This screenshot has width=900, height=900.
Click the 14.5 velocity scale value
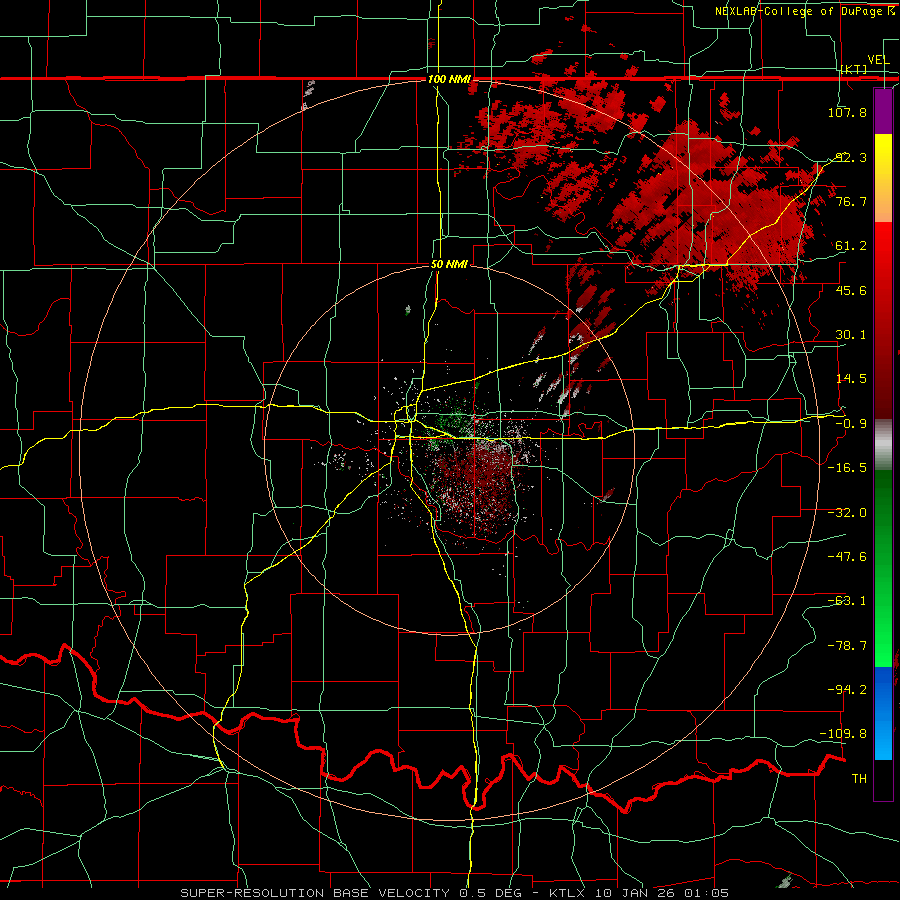850,379
